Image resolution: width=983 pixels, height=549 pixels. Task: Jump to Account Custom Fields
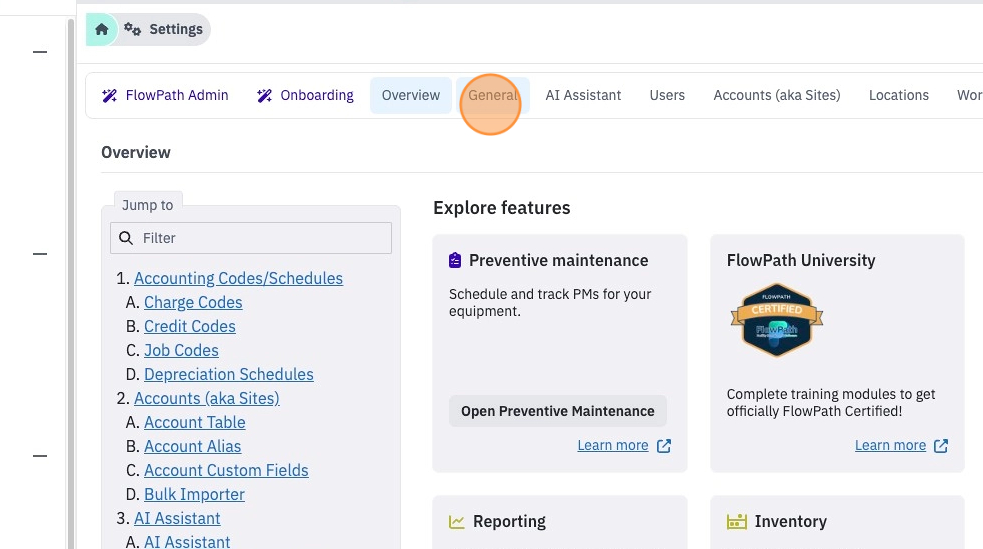tap(226, 471)
